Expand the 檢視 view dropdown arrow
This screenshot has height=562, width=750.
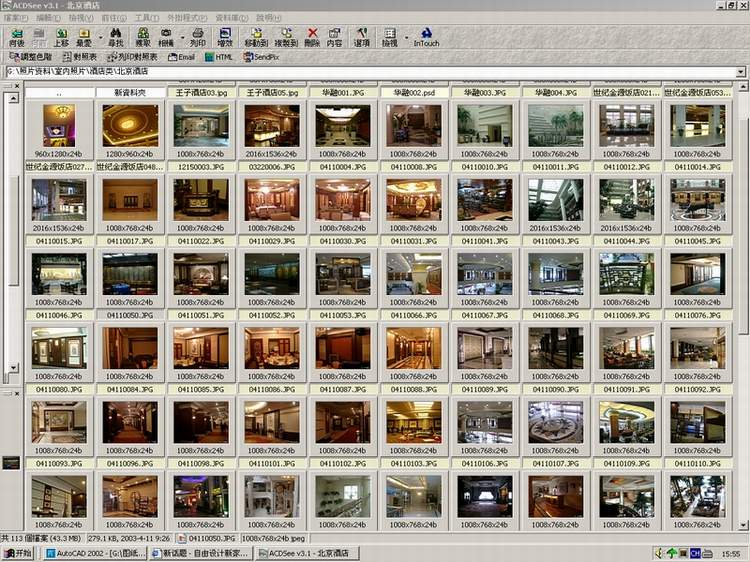click(407, 37)
